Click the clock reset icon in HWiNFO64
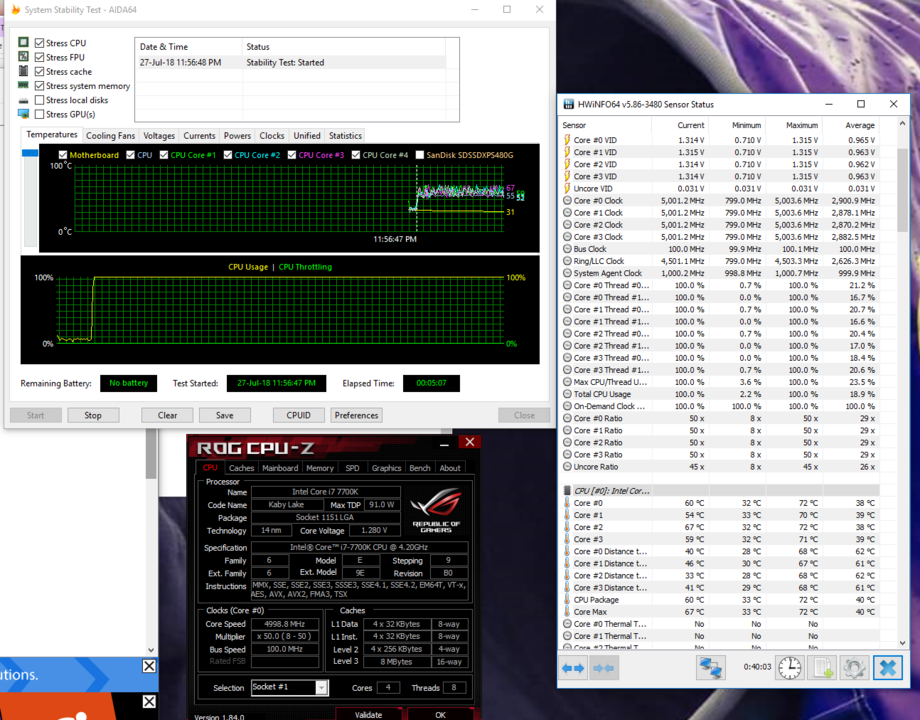Screen dimensions: 920x720 [x=790, y=668]
